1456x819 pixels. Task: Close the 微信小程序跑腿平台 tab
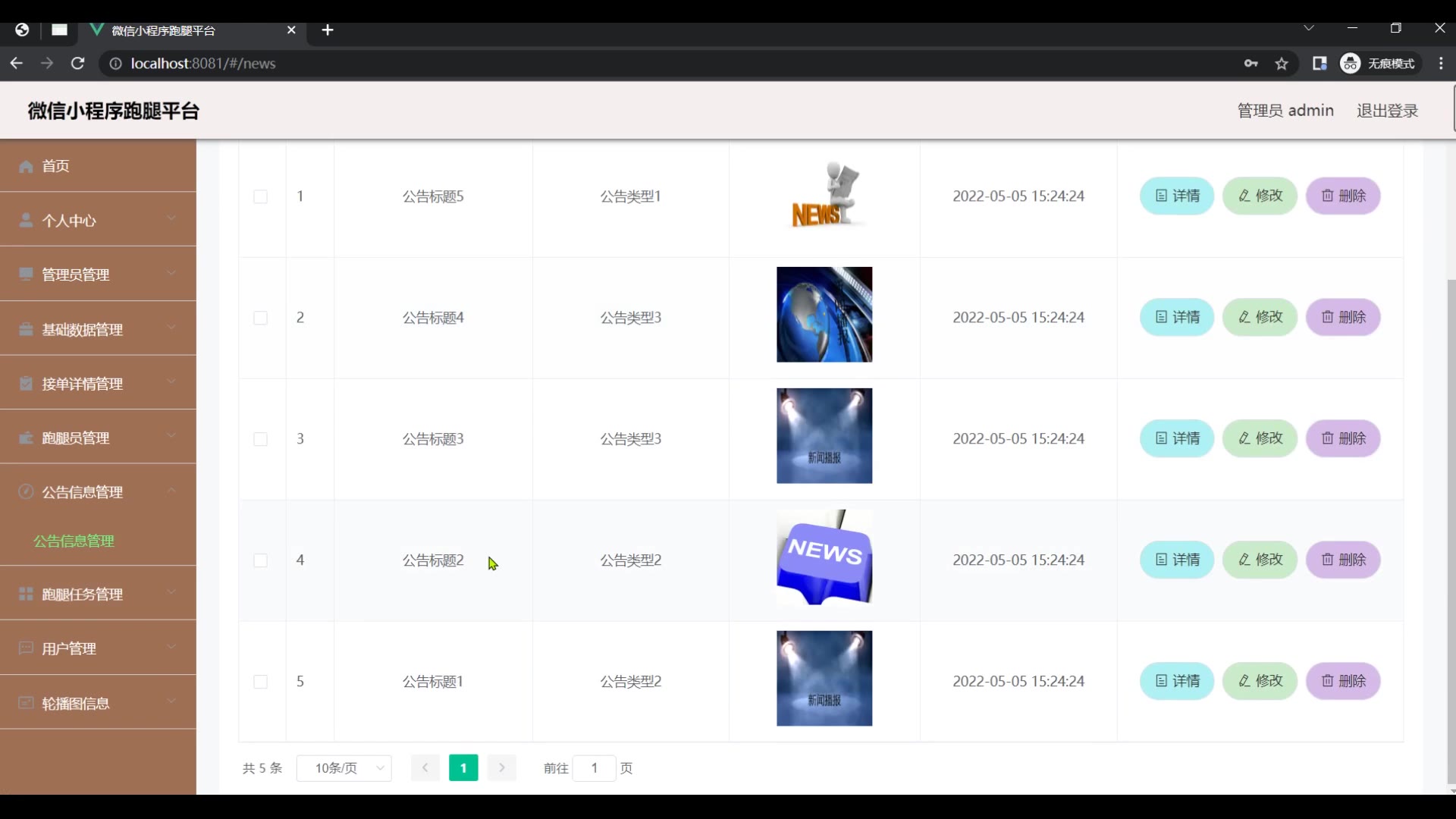(291, 30)
